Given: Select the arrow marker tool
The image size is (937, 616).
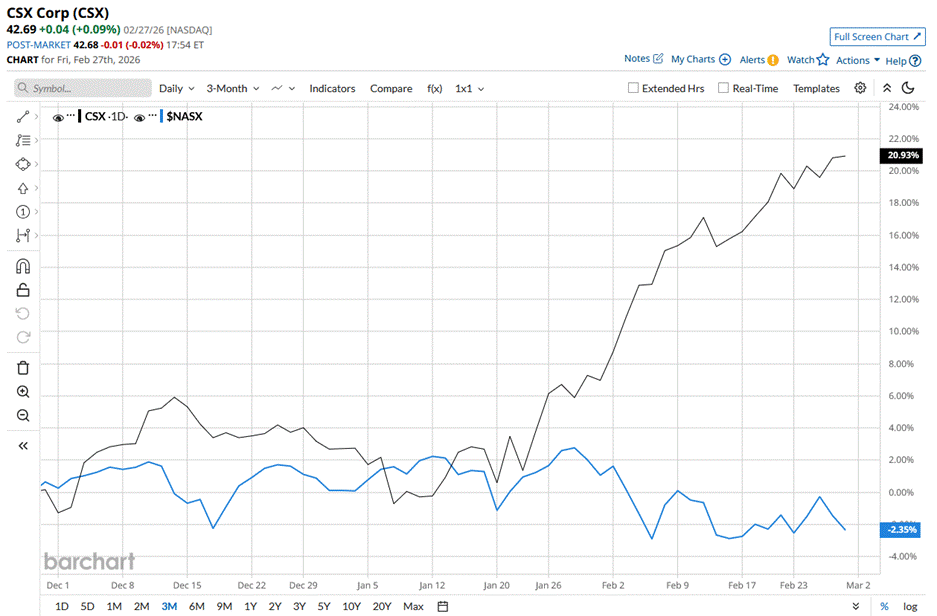Looking at the screenshot, I should point(23,188).
